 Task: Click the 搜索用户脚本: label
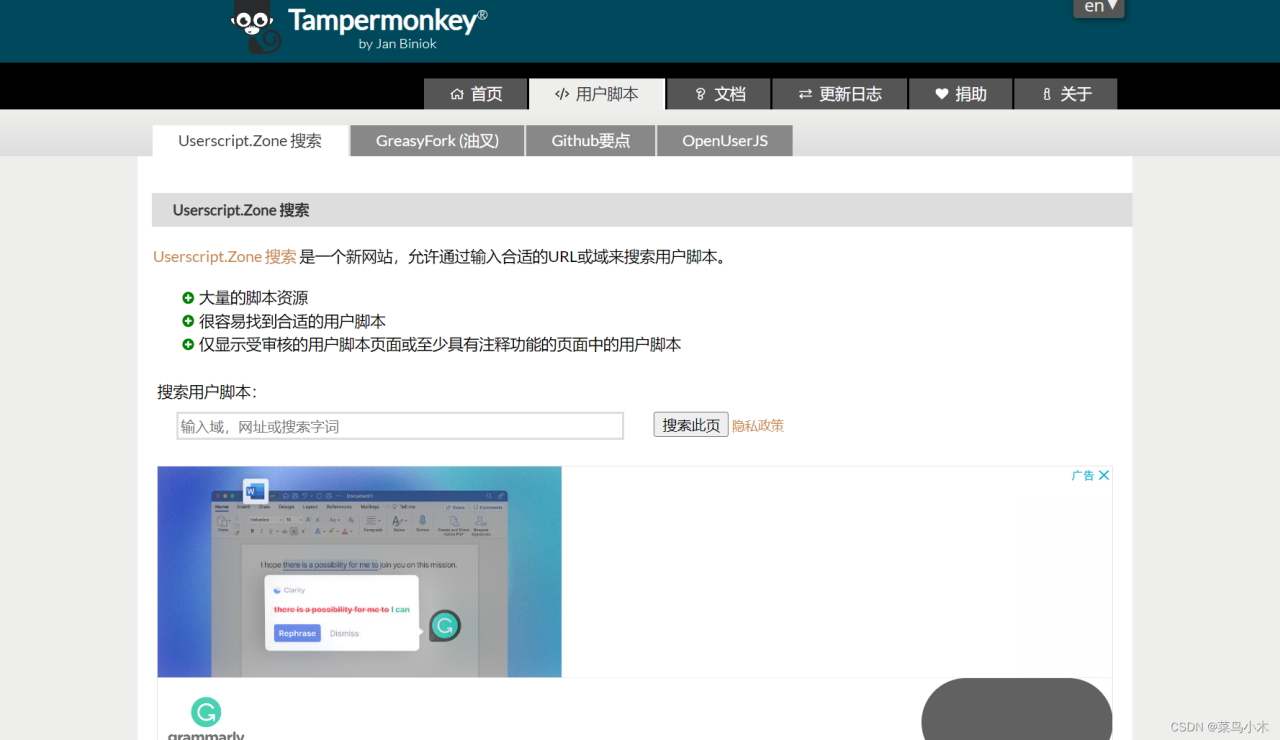(x=207, y=392)
